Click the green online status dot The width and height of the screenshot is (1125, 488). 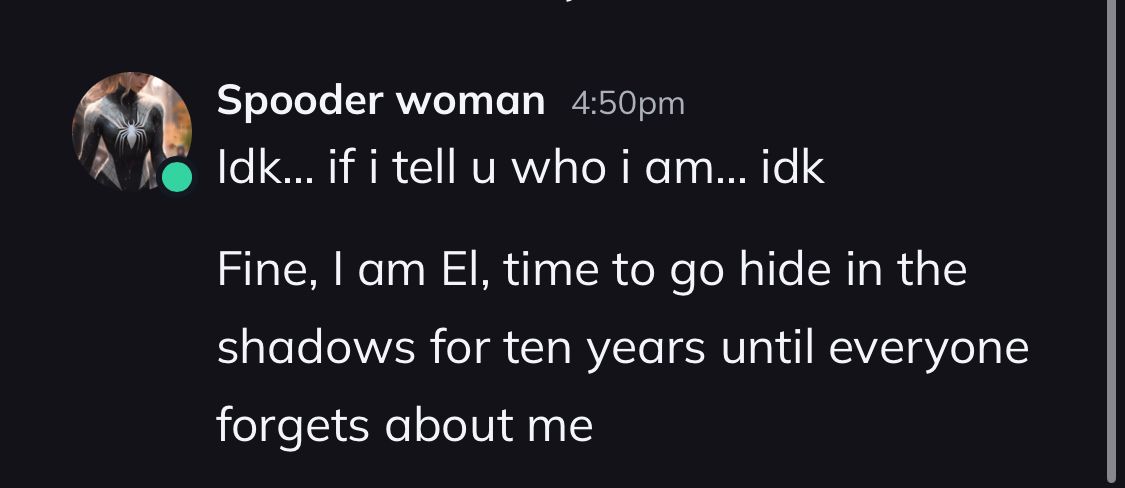(178, 177)
